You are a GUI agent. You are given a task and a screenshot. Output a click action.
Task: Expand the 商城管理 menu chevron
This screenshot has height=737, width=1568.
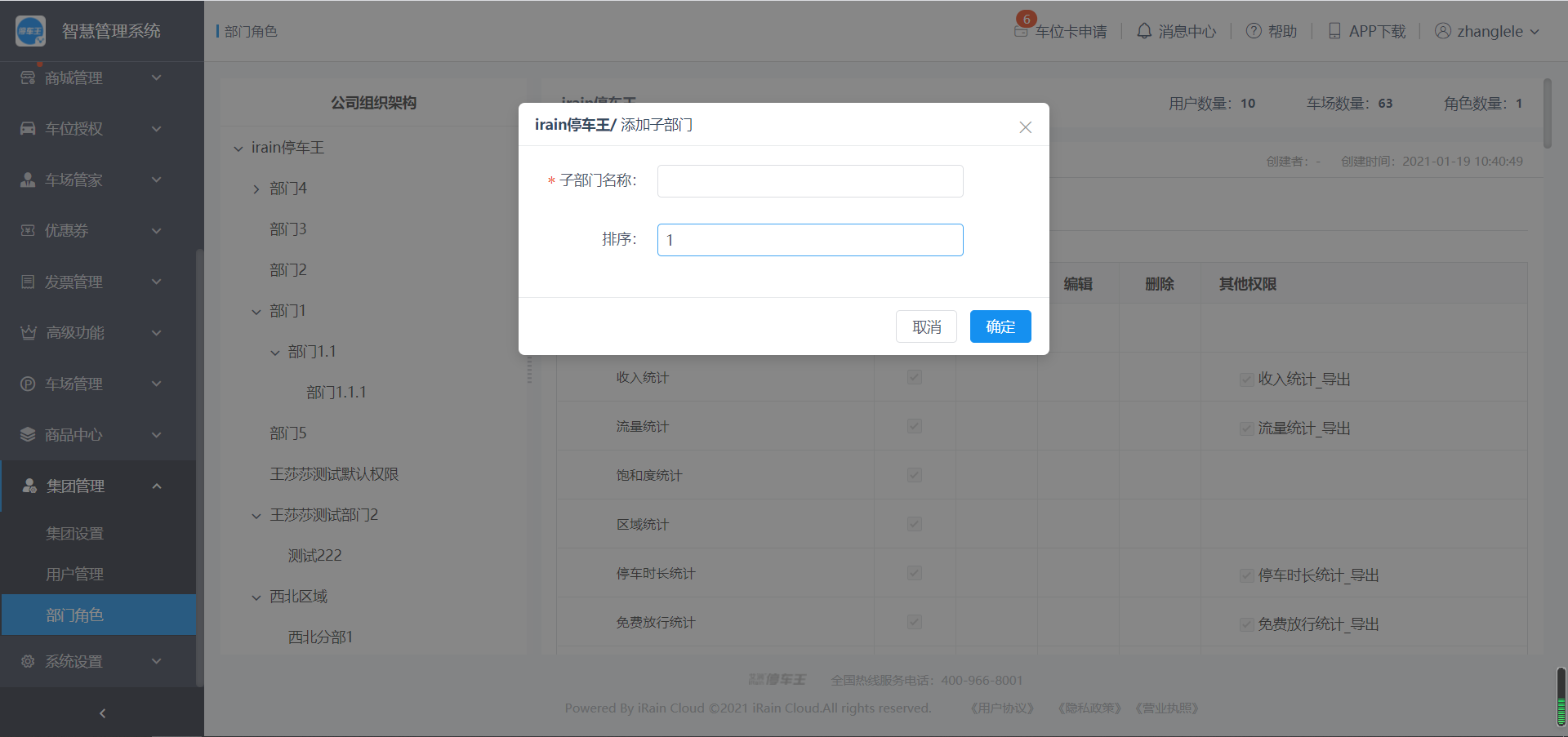coord(157,78)
